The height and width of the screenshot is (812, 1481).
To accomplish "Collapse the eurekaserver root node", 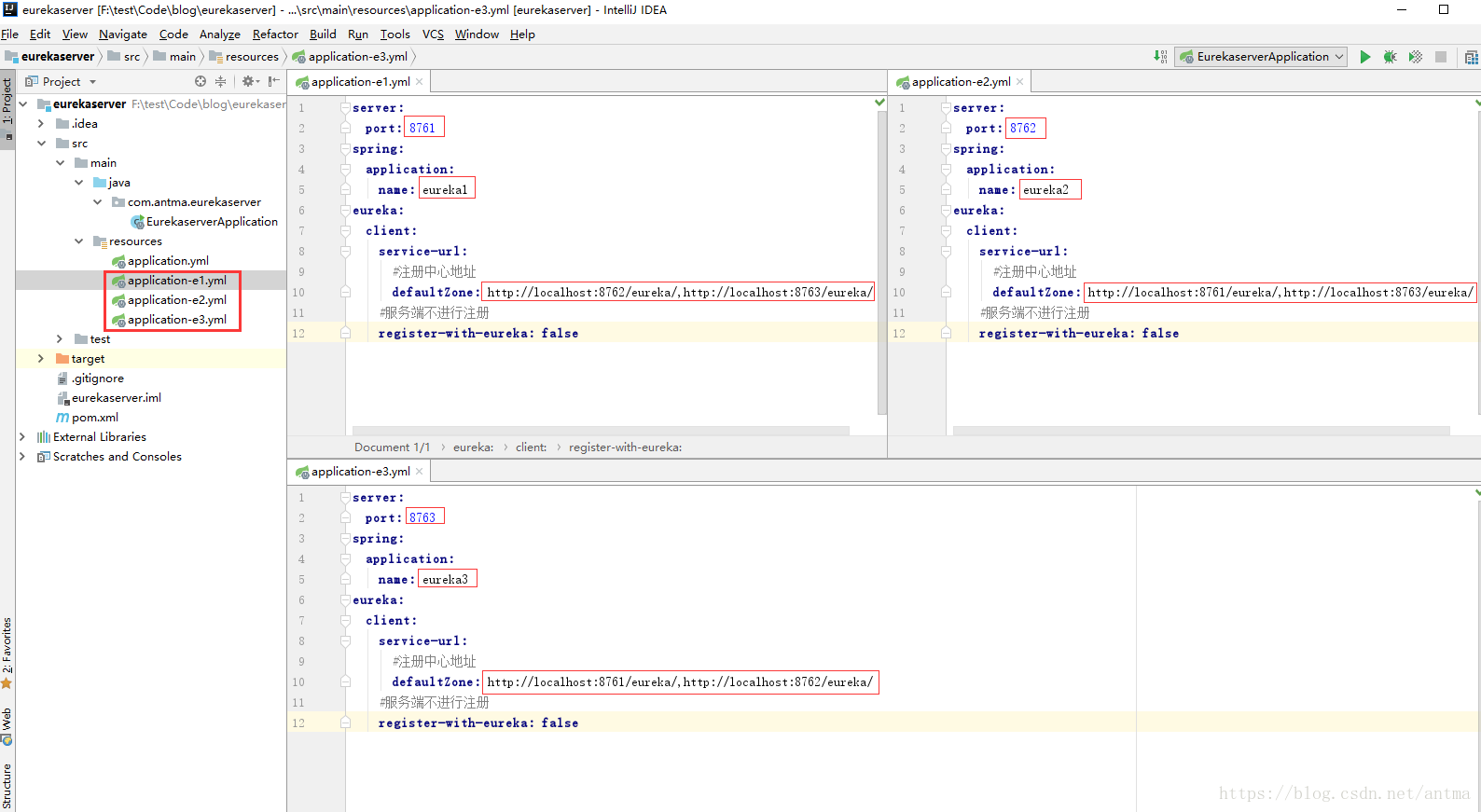I will [23, 104].
